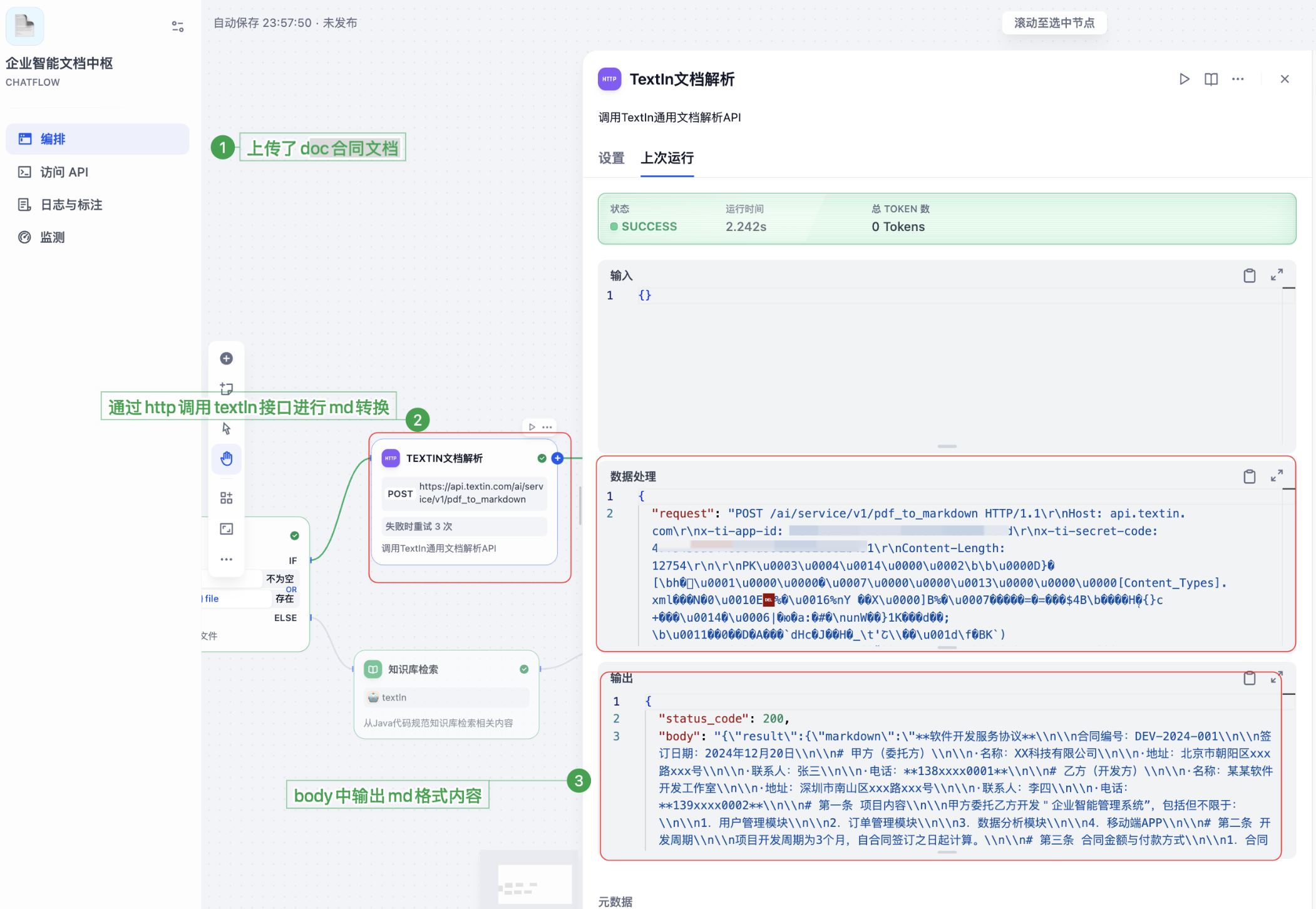
Task: Open the help book icon in panel header
Action: (1211, 79)
